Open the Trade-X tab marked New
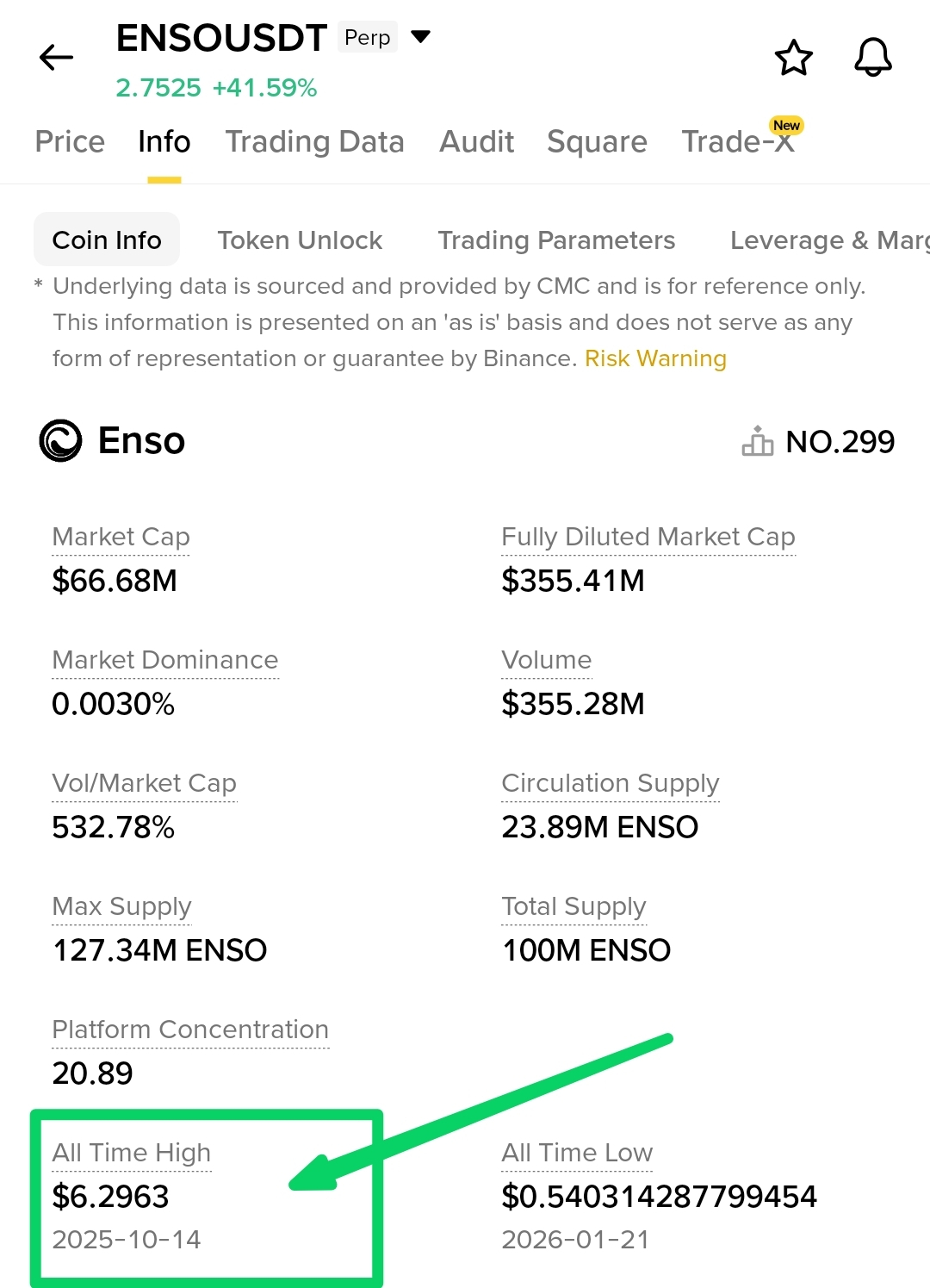This screenshot has width=930, height=1288. [x=739, y=140]
